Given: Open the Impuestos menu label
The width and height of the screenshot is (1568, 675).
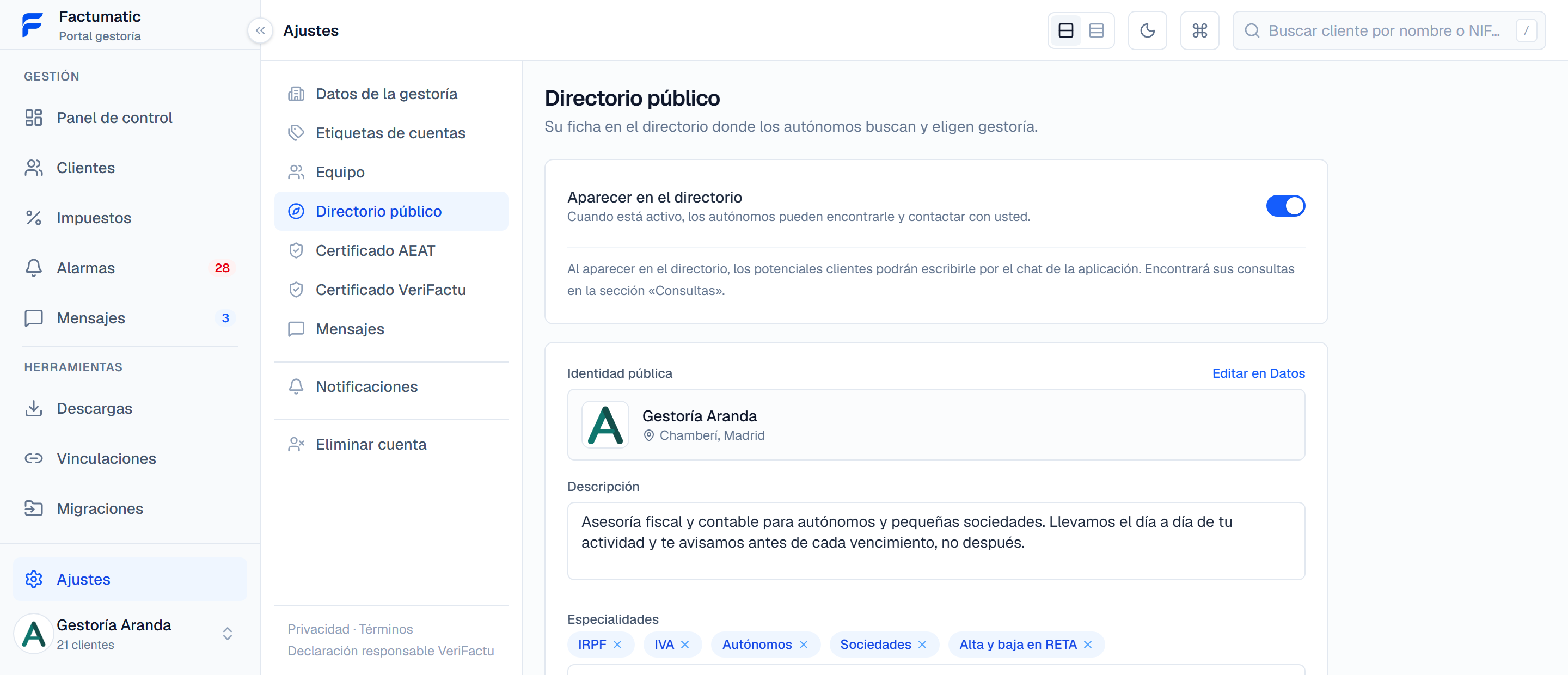Looking at the screenshot, I should (94, 218).
